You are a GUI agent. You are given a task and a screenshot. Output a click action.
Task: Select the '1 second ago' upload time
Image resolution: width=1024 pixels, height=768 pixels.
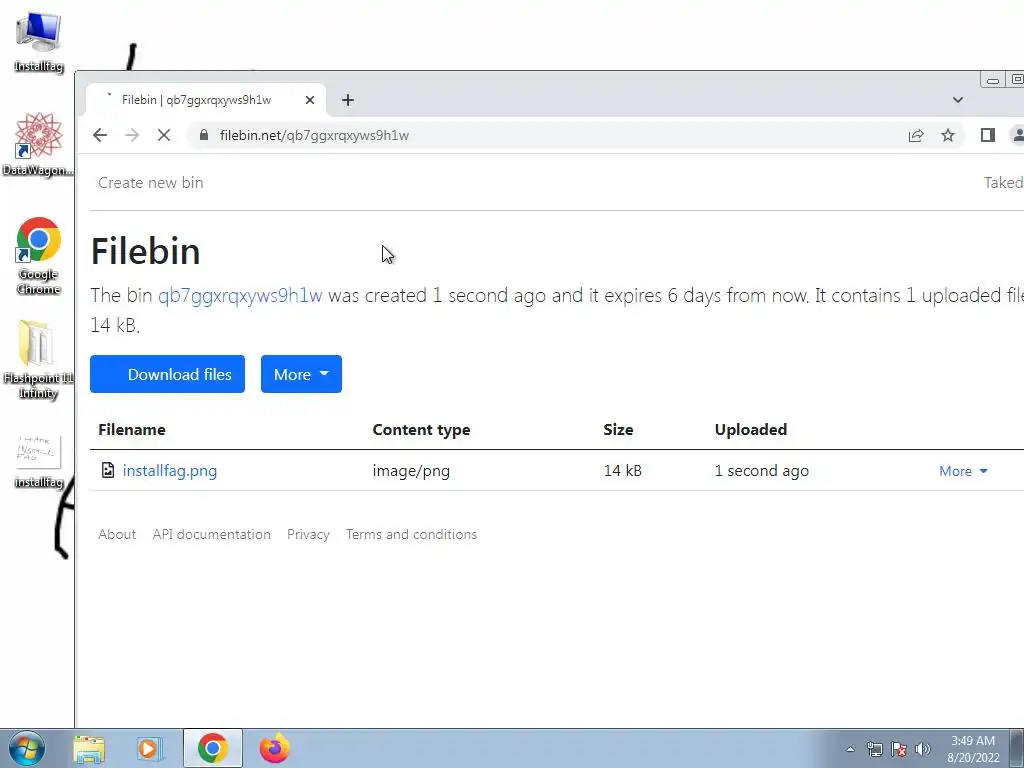(761, 471)
